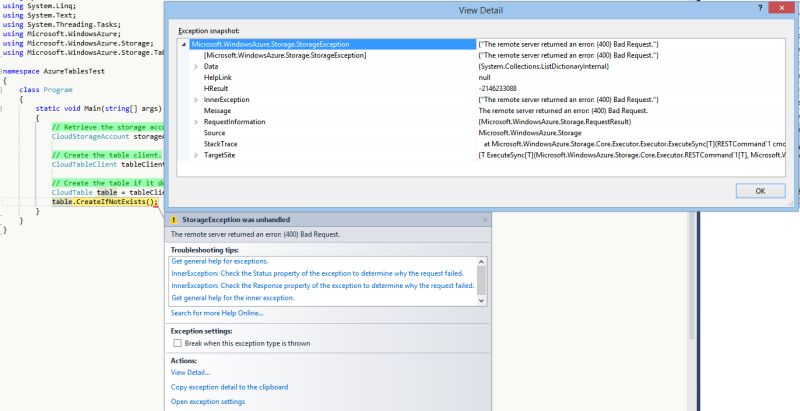Collapse the StorageException root node
Viewport: 800px width, 411px height.
[184, 45]
